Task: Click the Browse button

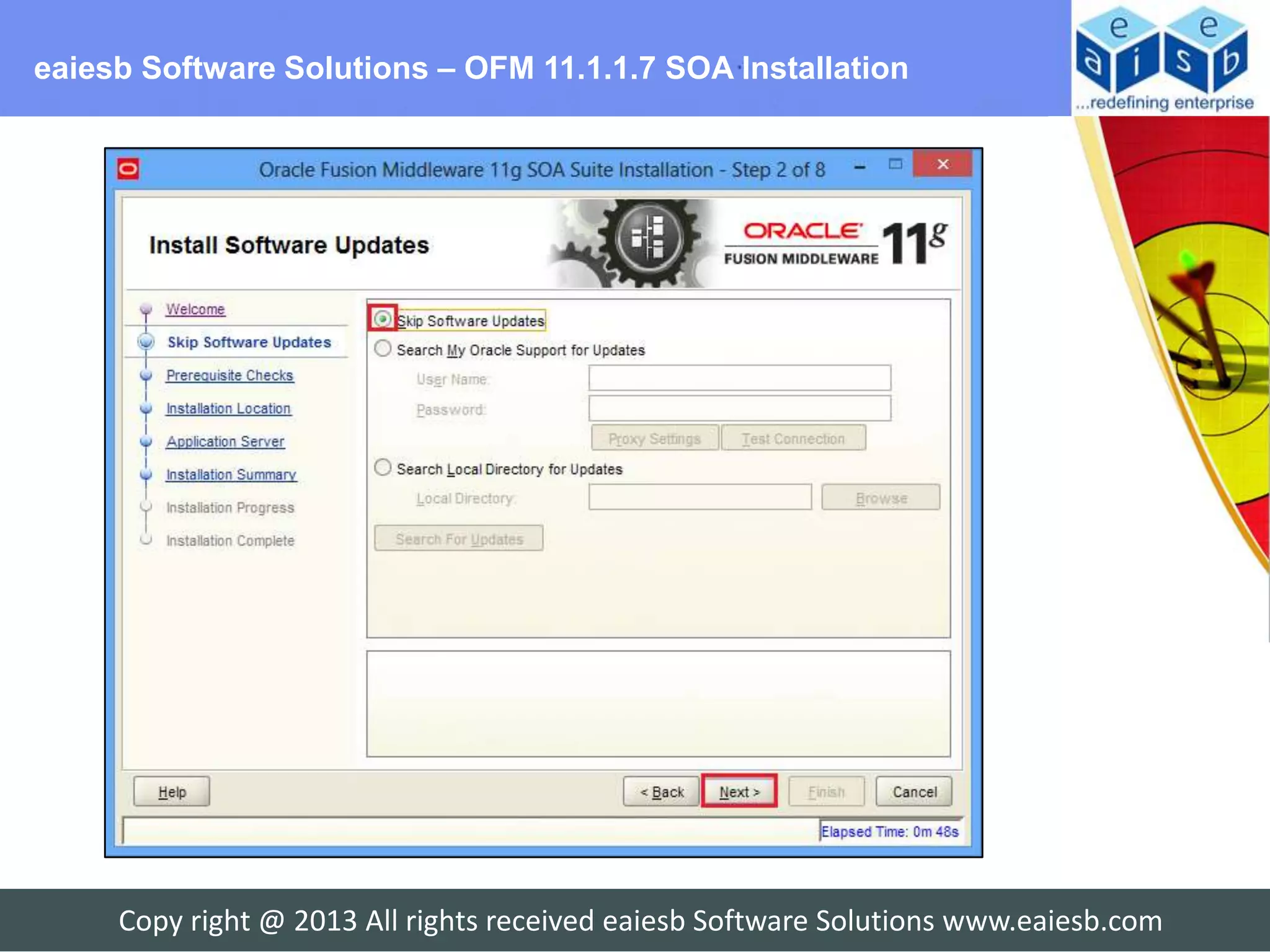Action: [881, 498]
